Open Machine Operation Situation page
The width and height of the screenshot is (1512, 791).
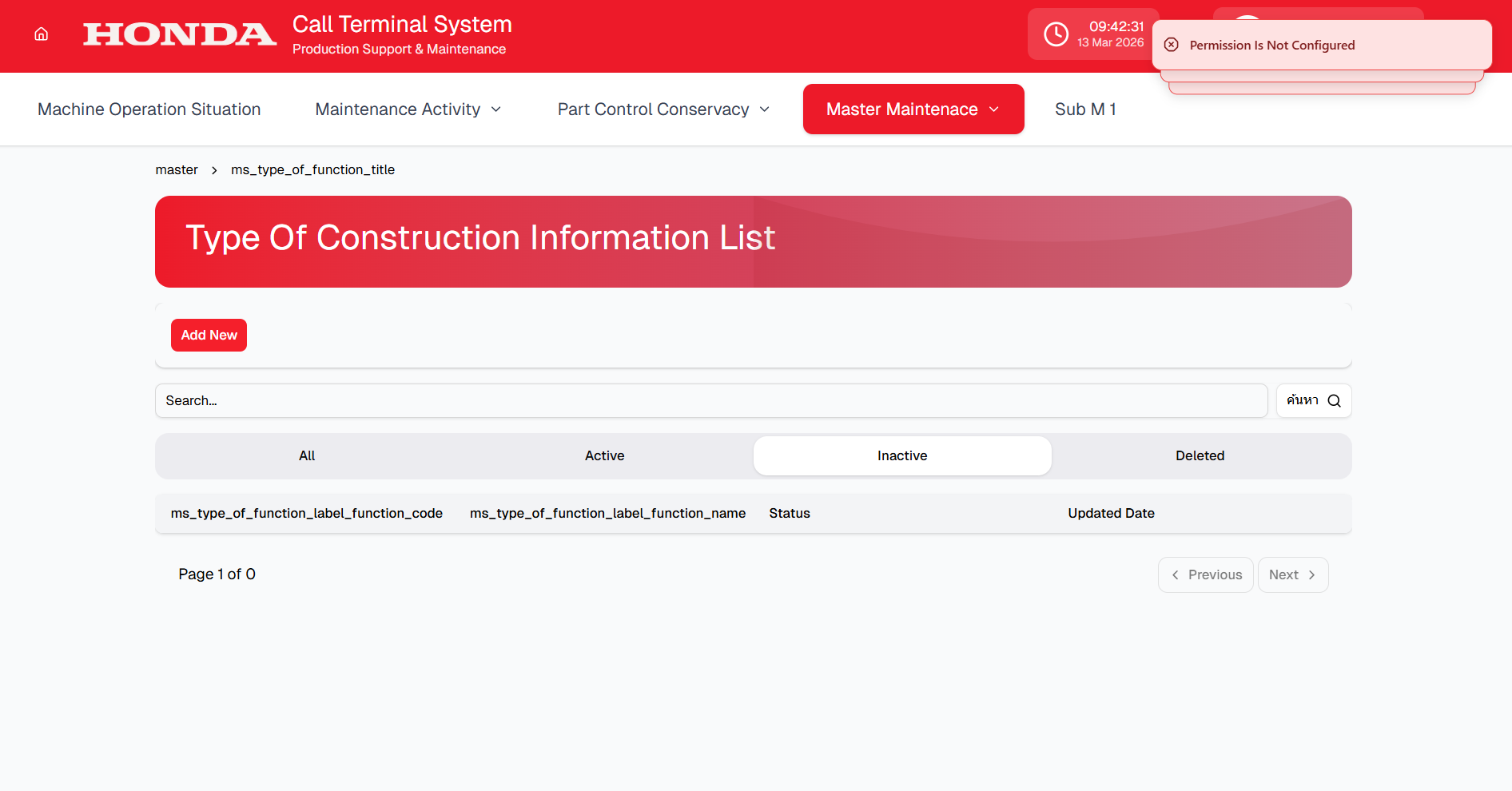tap(149, 109)
